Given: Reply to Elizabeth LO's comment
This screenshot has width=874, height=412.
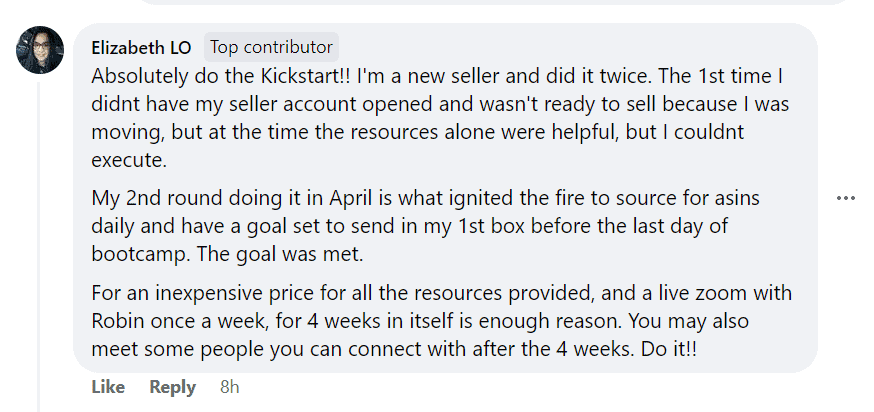Looking at the screenshot, I should click(x=172, y=387).
